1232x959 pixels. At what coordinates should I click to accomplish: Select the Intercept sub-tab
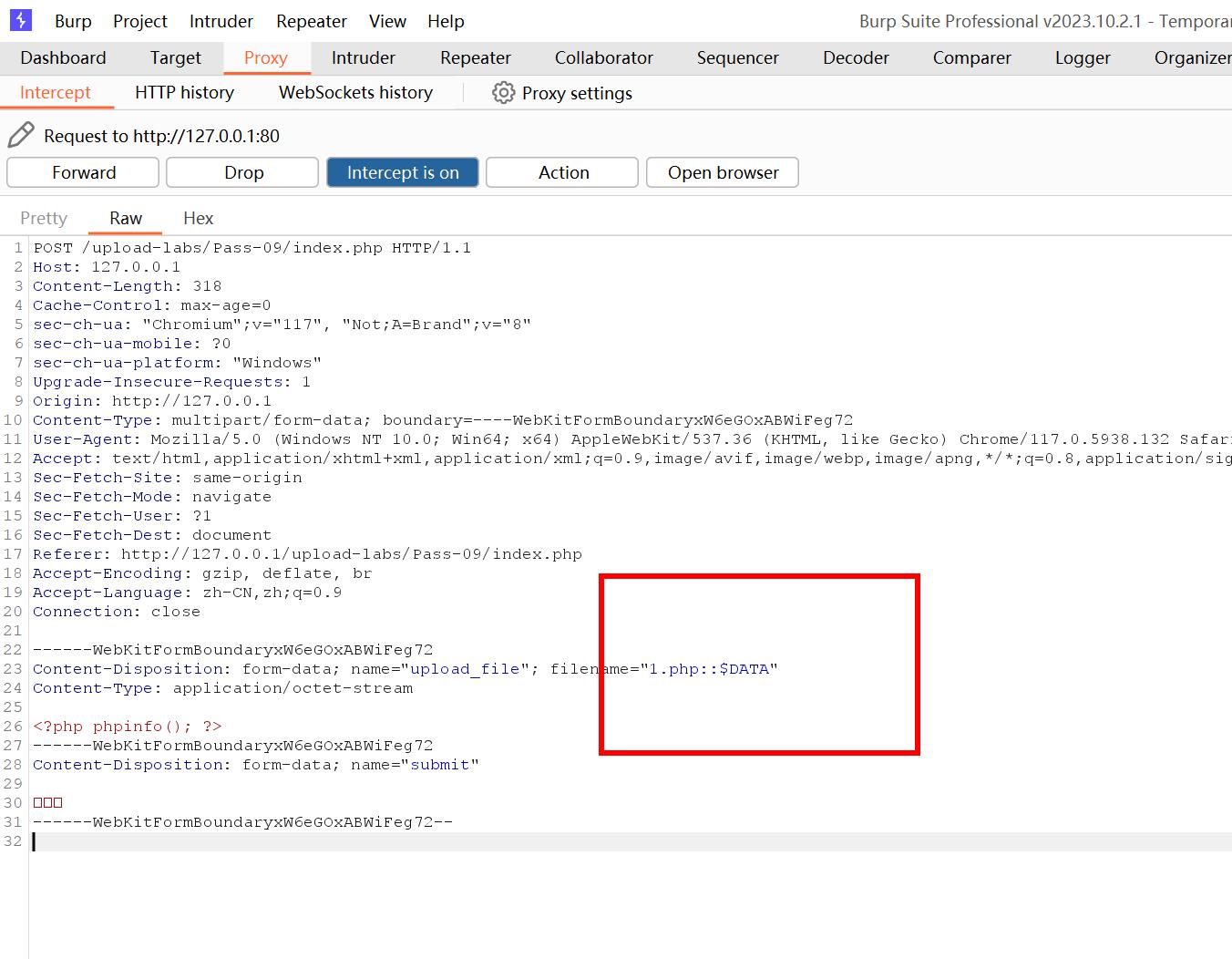coord(56,92)
